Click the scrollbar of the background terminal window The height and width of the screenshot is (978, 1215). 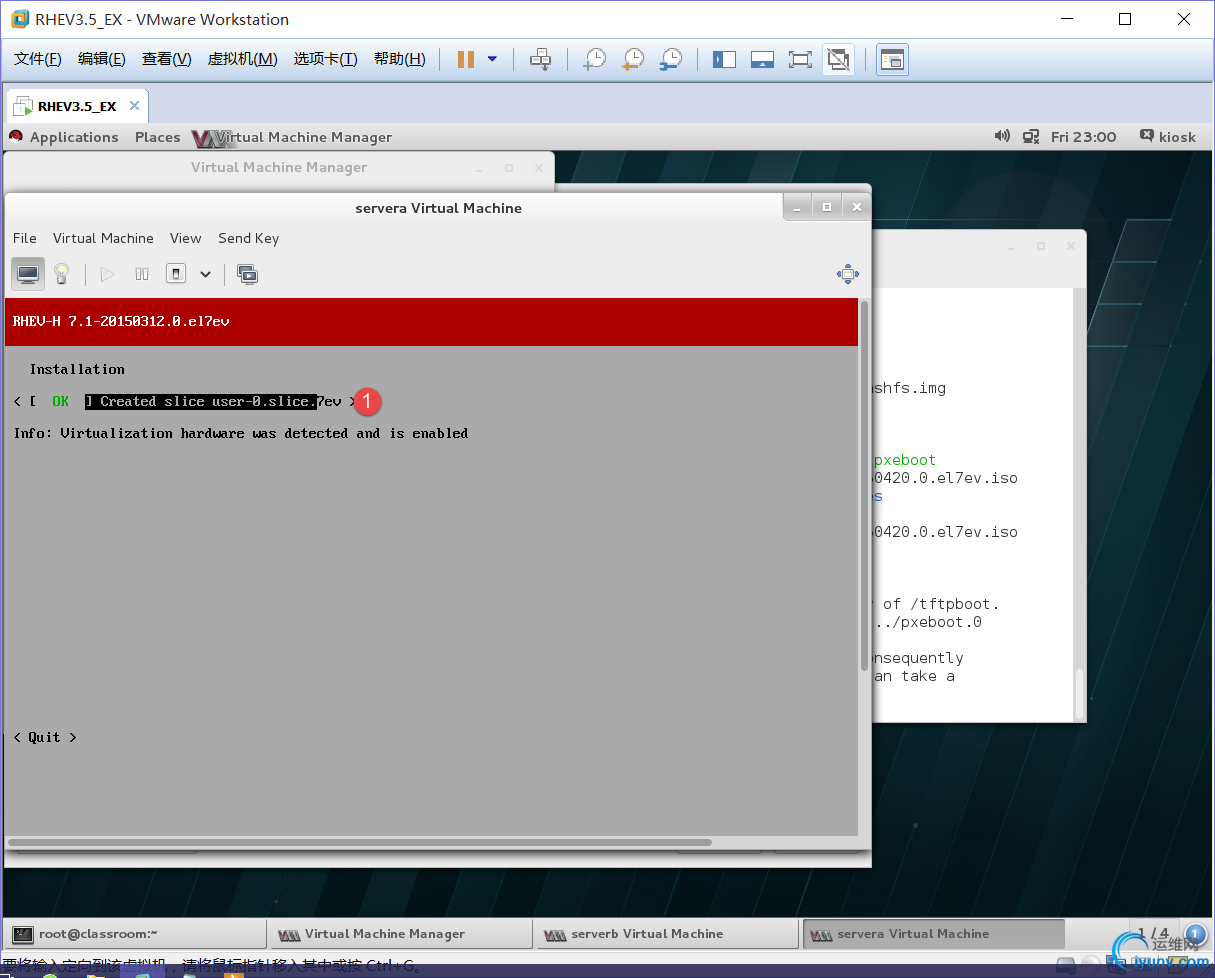pyautogui.click(x=1079, y=694)
